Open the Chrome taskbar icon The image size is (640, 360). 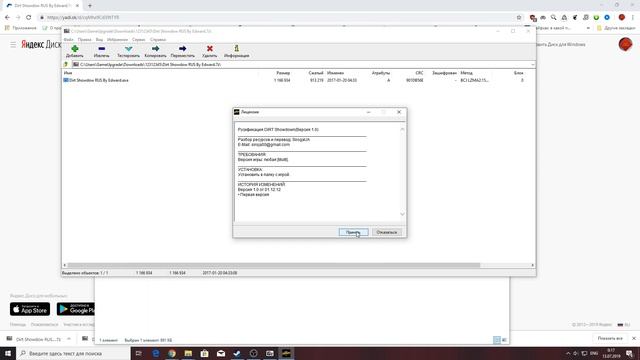click(x=172, y=353)
